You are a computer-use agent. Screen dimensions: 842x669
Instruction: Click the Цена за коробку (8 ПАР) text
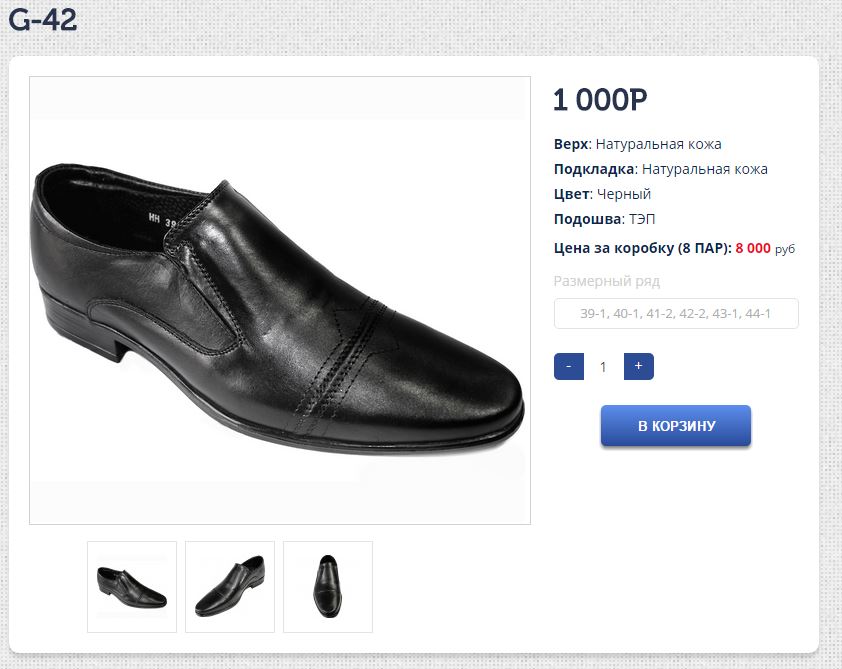tap(642, 248)
